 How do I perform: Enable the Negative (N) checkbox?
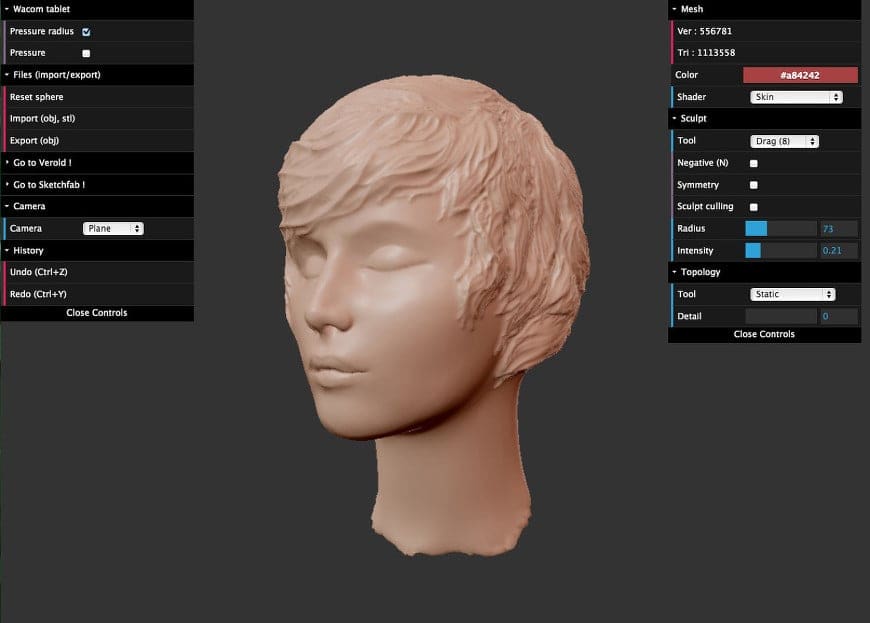753,163
